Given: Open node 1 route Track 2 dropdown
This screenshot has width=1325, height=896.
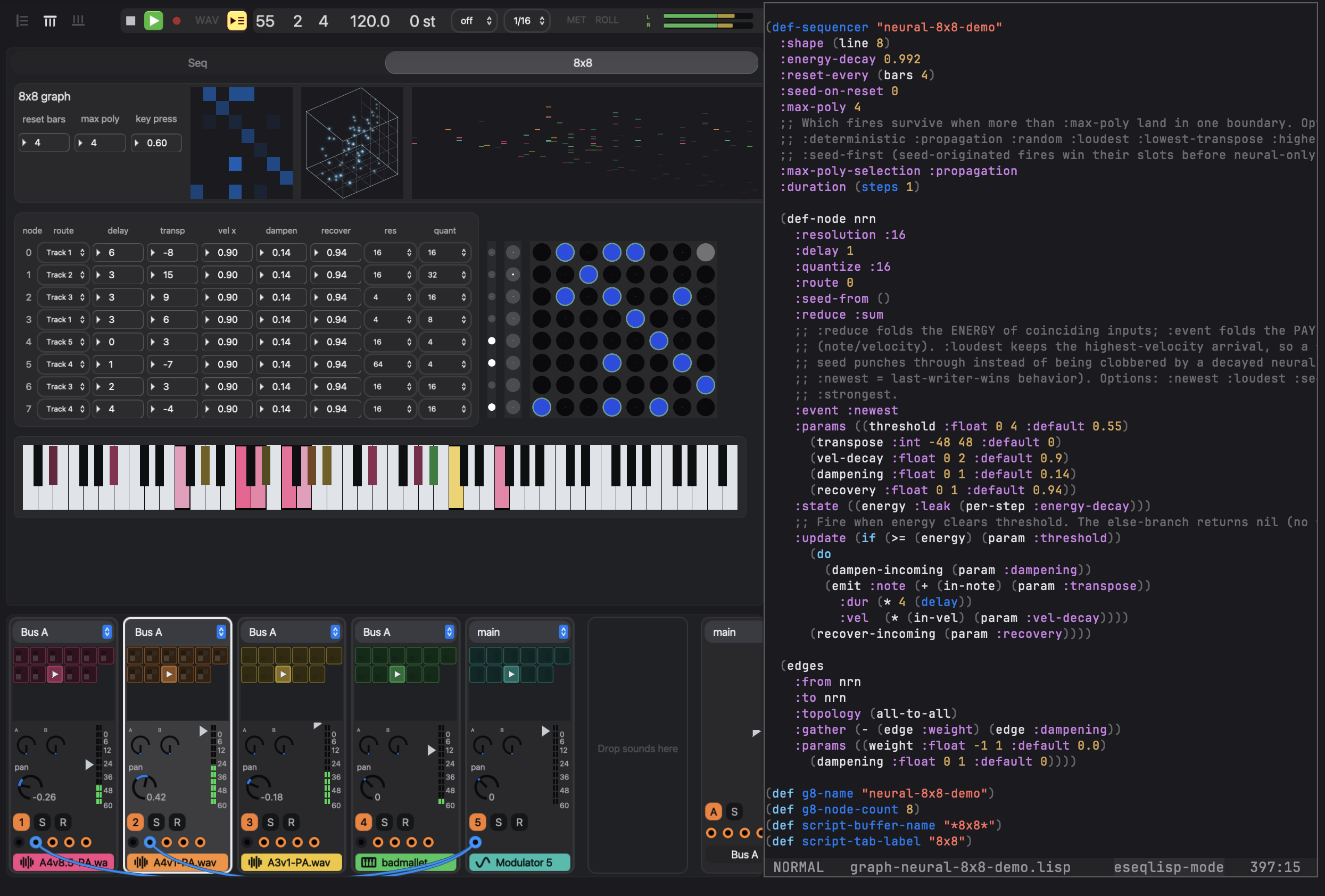Looking at the screenshot, I should 63,275.
